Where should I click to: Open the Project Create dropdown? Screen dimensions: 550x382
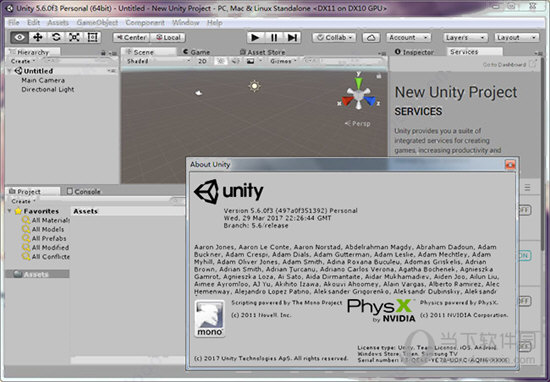click(24, 201)
